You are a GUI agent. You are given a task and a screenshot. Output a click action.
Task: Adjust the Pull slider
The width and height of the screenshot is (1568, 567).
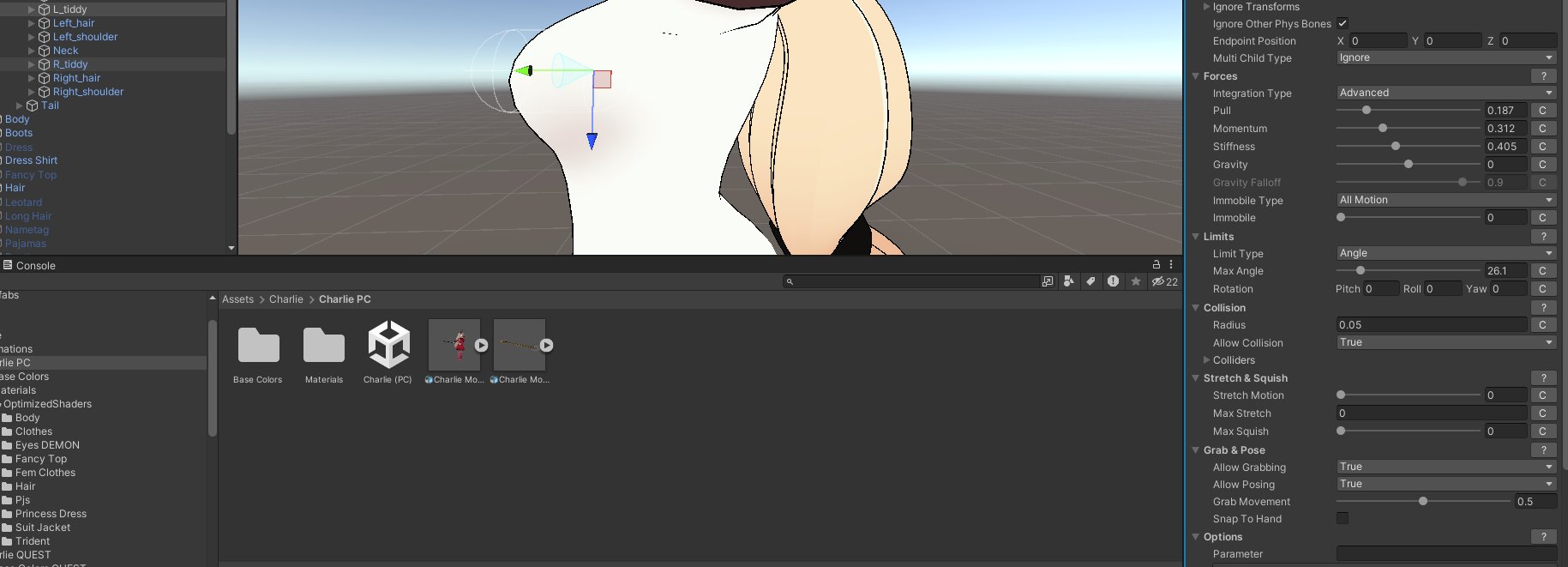(1409, 111)
